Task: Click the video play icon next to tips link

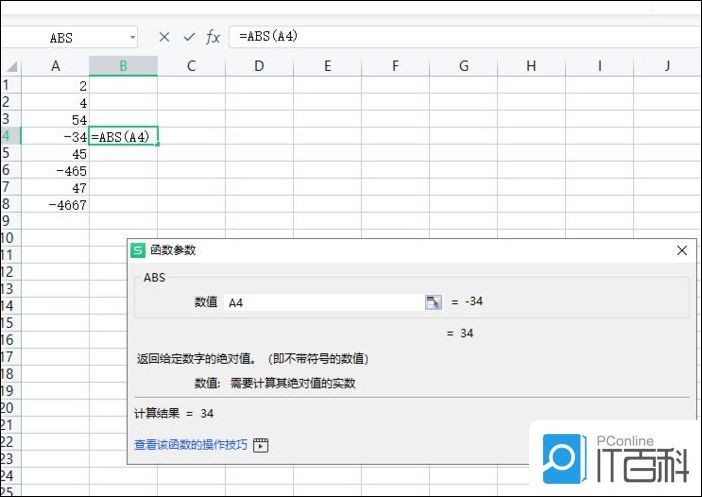Action: [x=261, y=446]
